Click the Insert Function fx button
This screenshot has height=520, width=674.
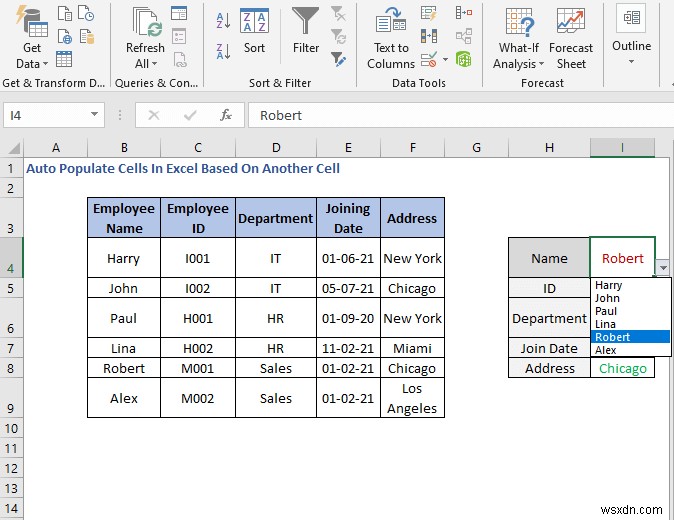226,115
